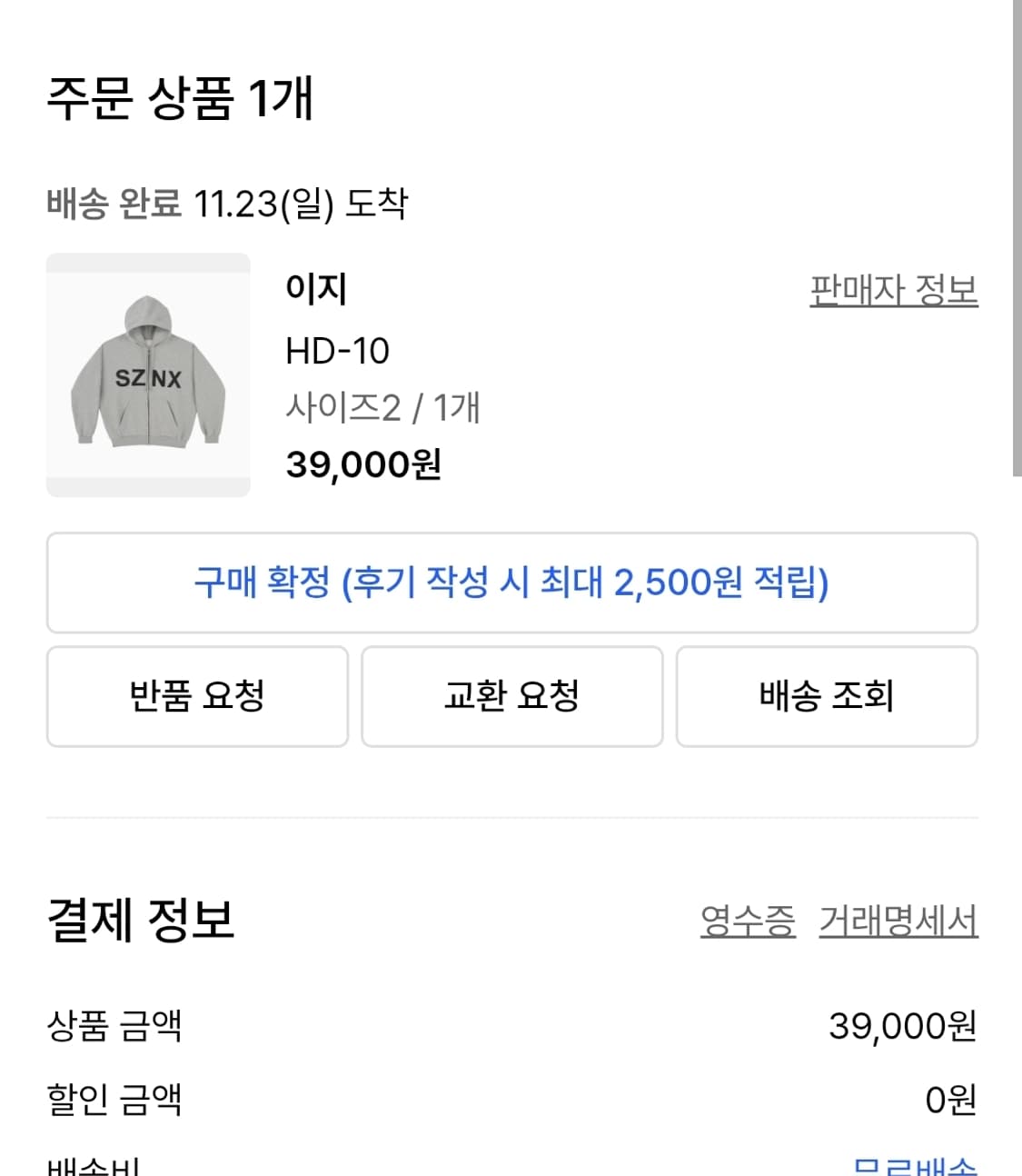Track delivery with 배송 조회 button
Screen dimensions: 1022x1176
(x=826, y=696)
